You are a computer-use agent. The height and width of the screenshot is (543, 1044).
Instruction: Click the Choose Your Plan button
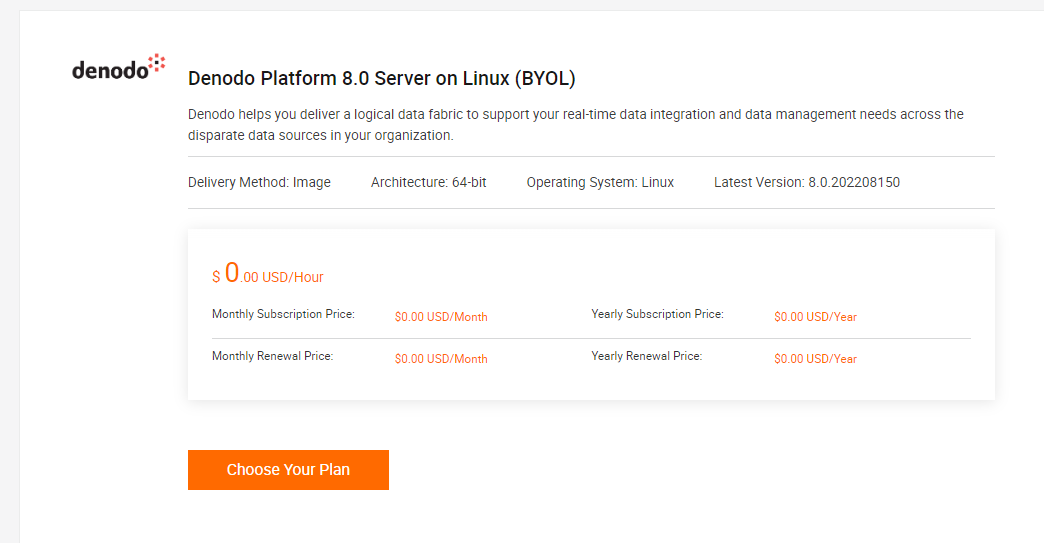click(288, 470)
